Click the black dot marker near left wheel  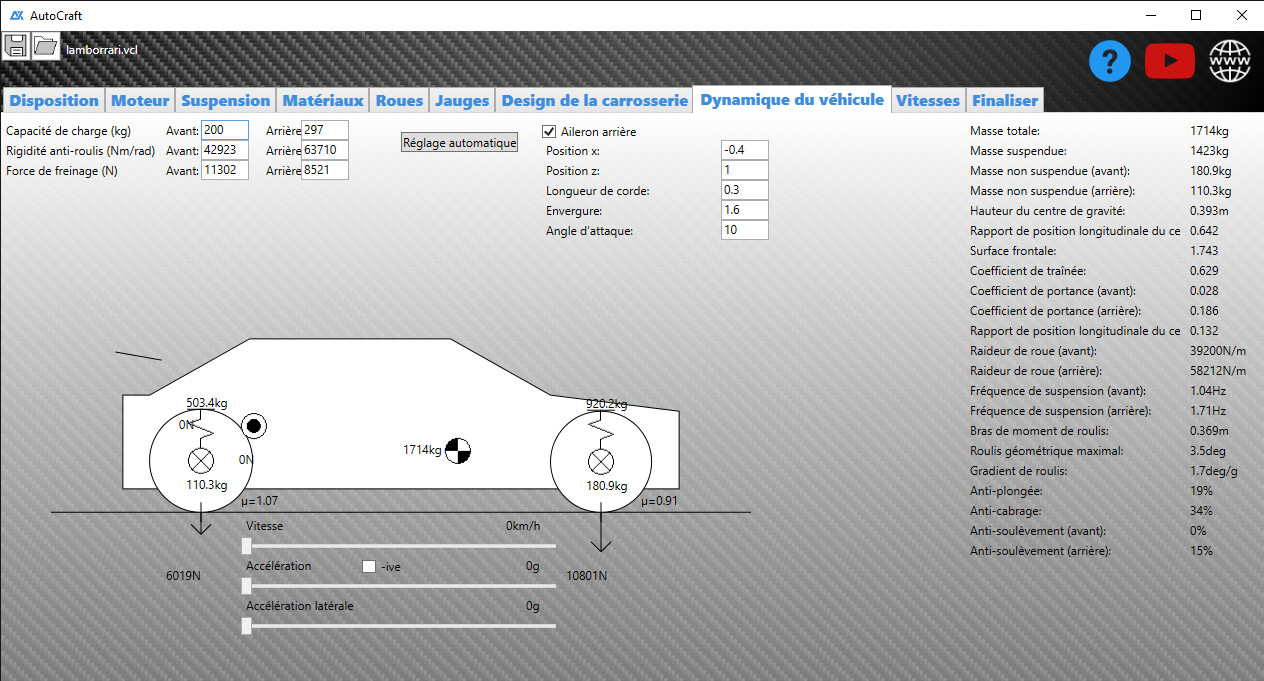254,427
